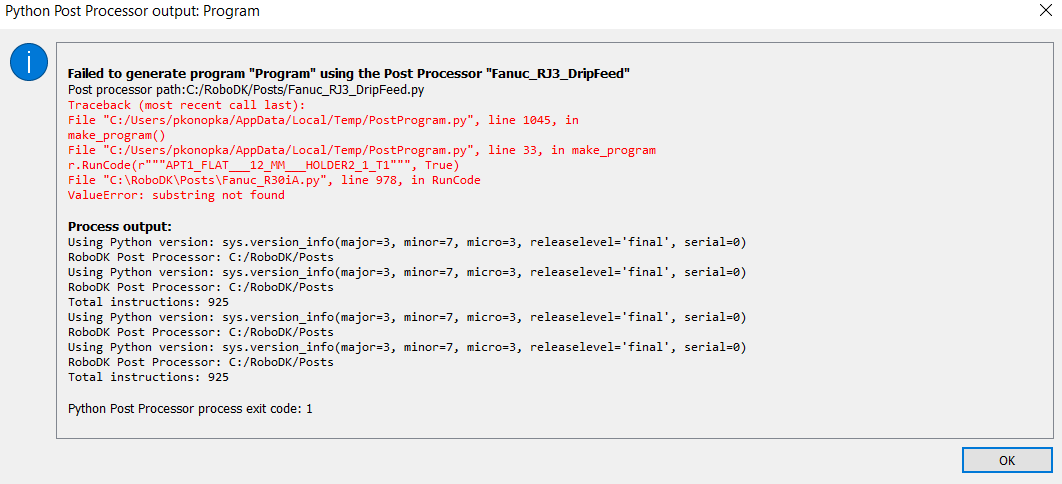Click the bold 'Failed to generate program' heading

coord(348,74)
